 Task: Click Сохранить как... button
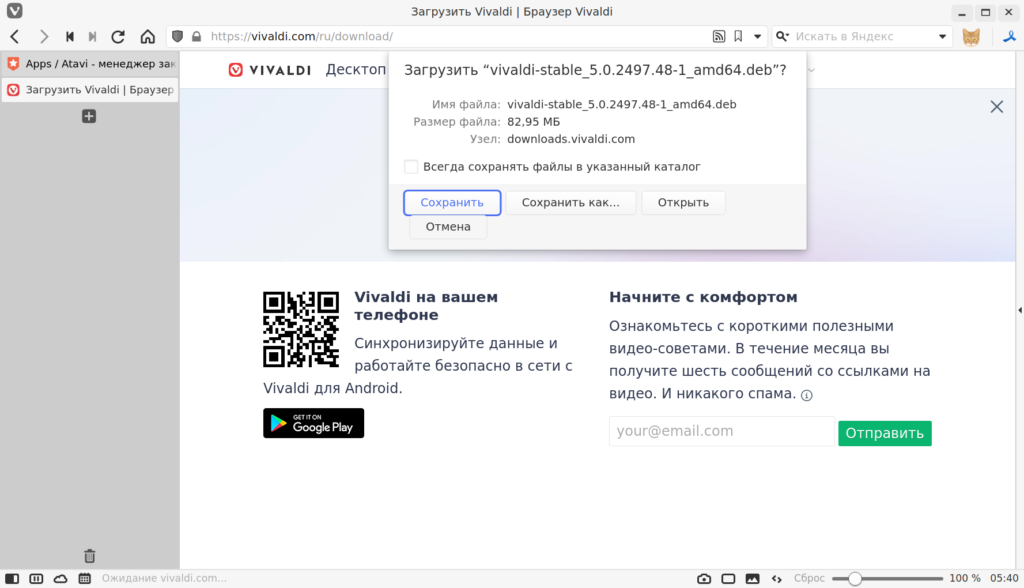pyautogui.click(x=570, y=203)
